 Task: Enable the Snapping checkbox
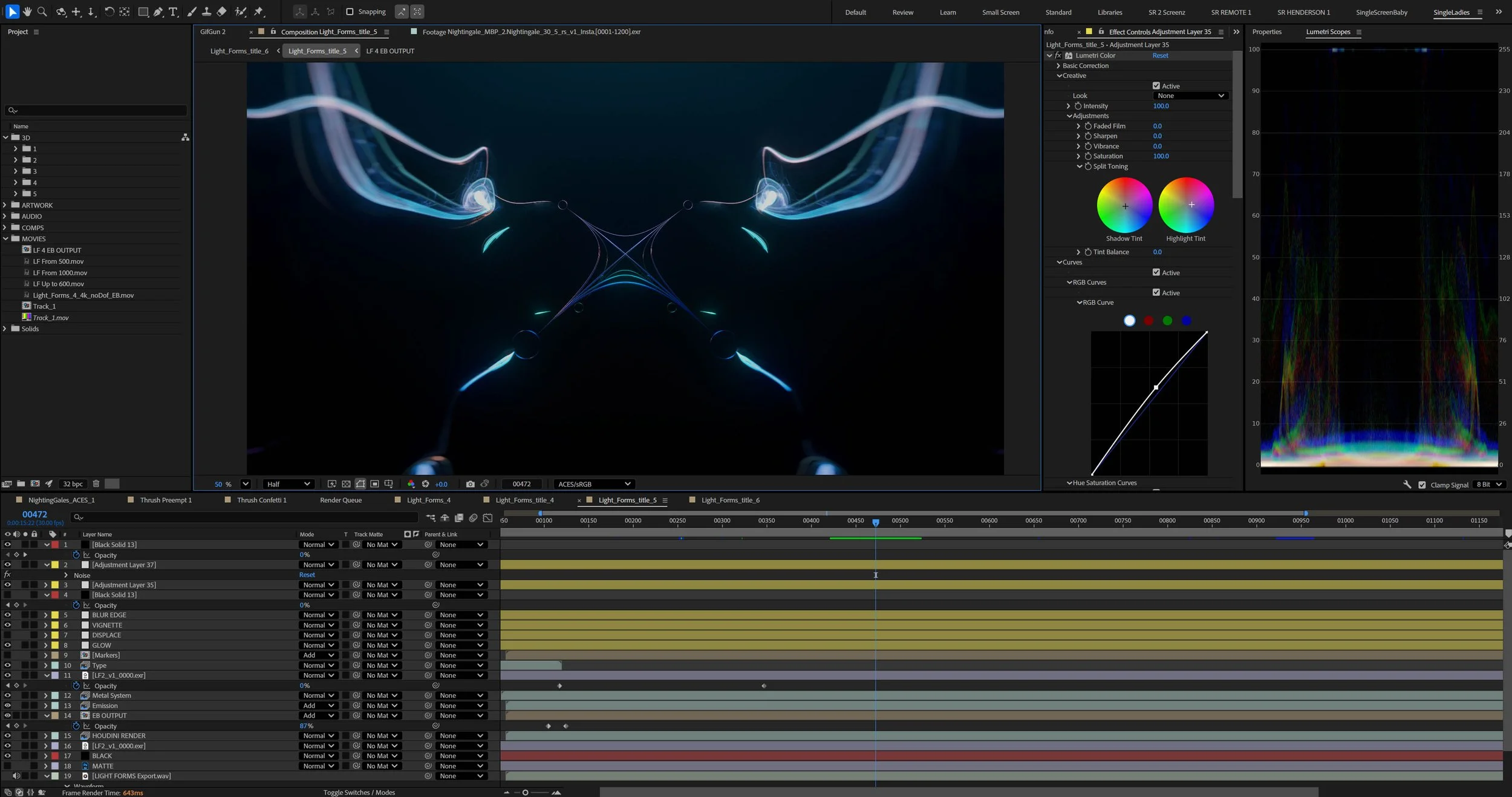click(350, 11)
